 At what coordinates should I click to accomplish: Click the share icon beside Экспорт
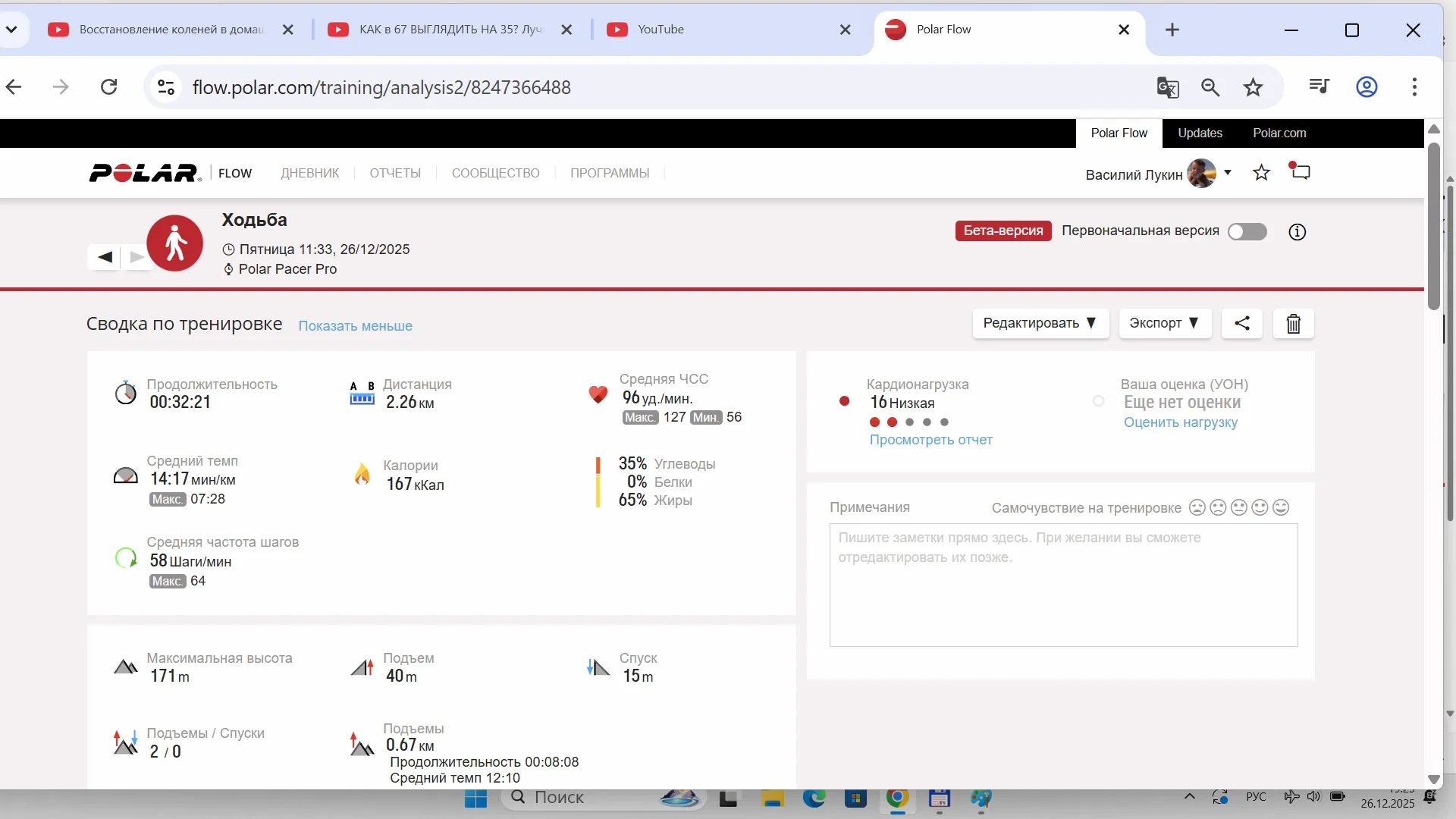(1242, 323)
